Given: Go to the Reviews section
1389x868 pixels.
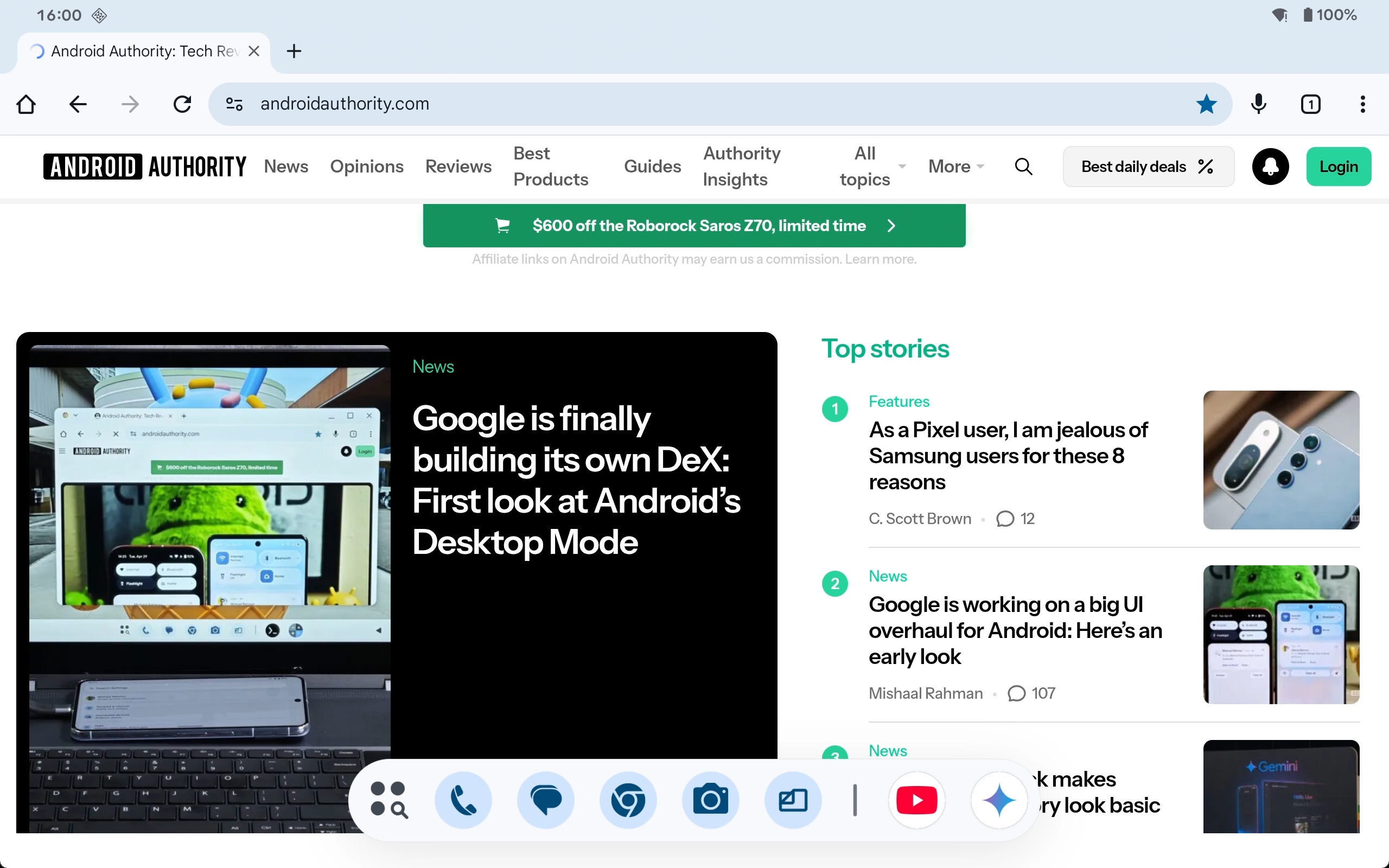Looking at the screenshot, I should point(458,167).
